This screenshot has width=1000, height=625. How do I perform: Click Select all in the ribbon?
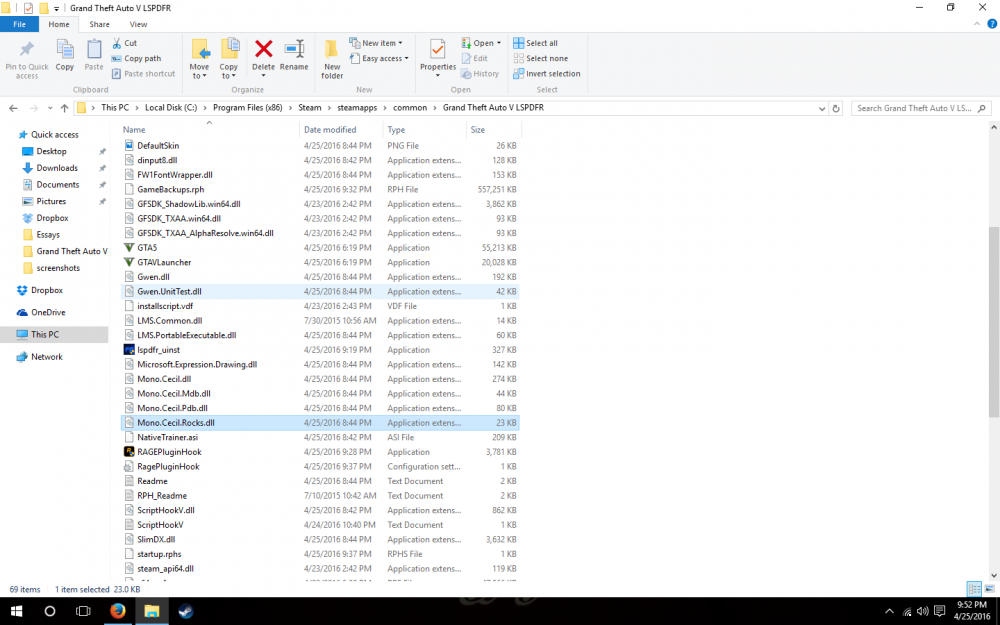coord(535,43)
